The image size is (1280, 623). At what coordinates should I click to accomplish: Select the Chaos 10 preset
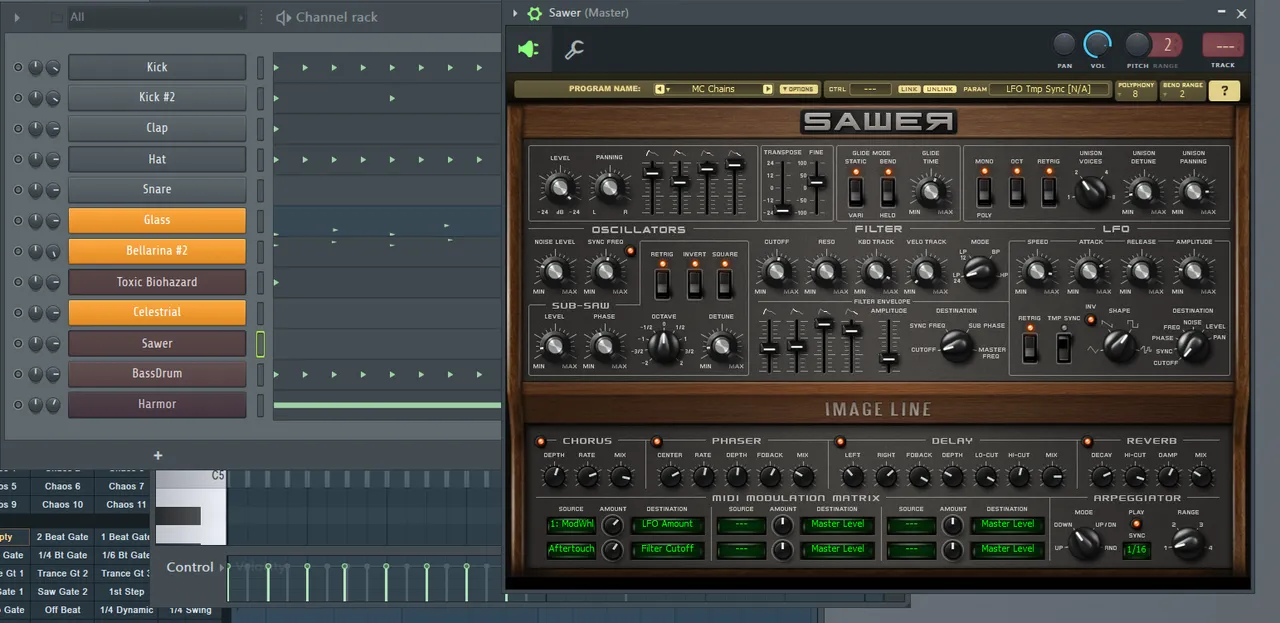pos(63,504)
